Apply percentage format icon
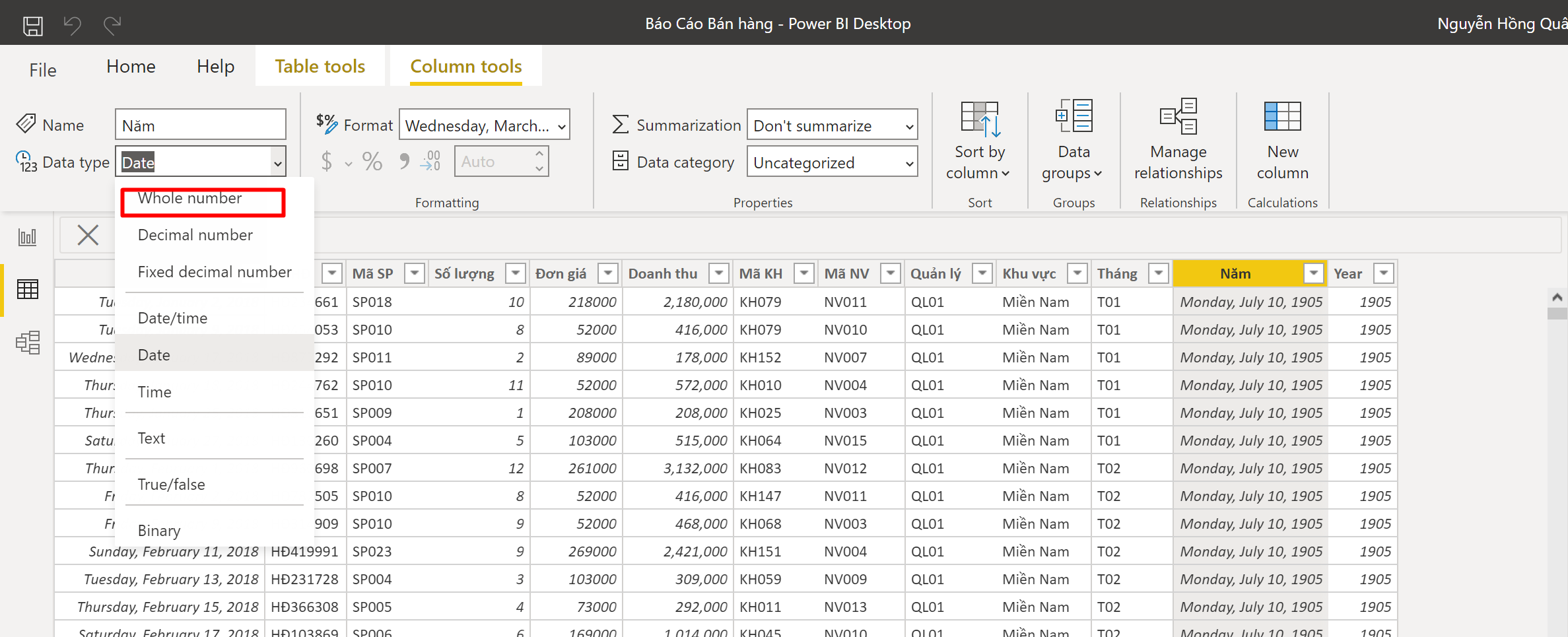 372,162
